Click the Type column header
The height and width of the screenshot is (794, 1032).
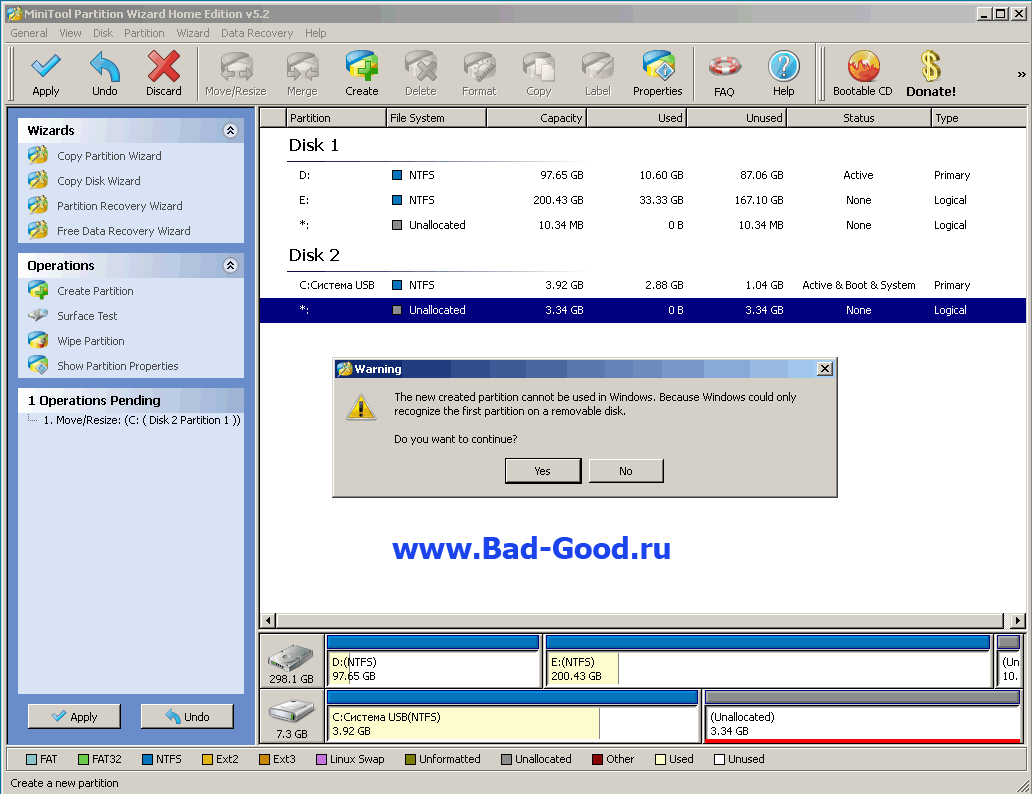tap(979, 118)
